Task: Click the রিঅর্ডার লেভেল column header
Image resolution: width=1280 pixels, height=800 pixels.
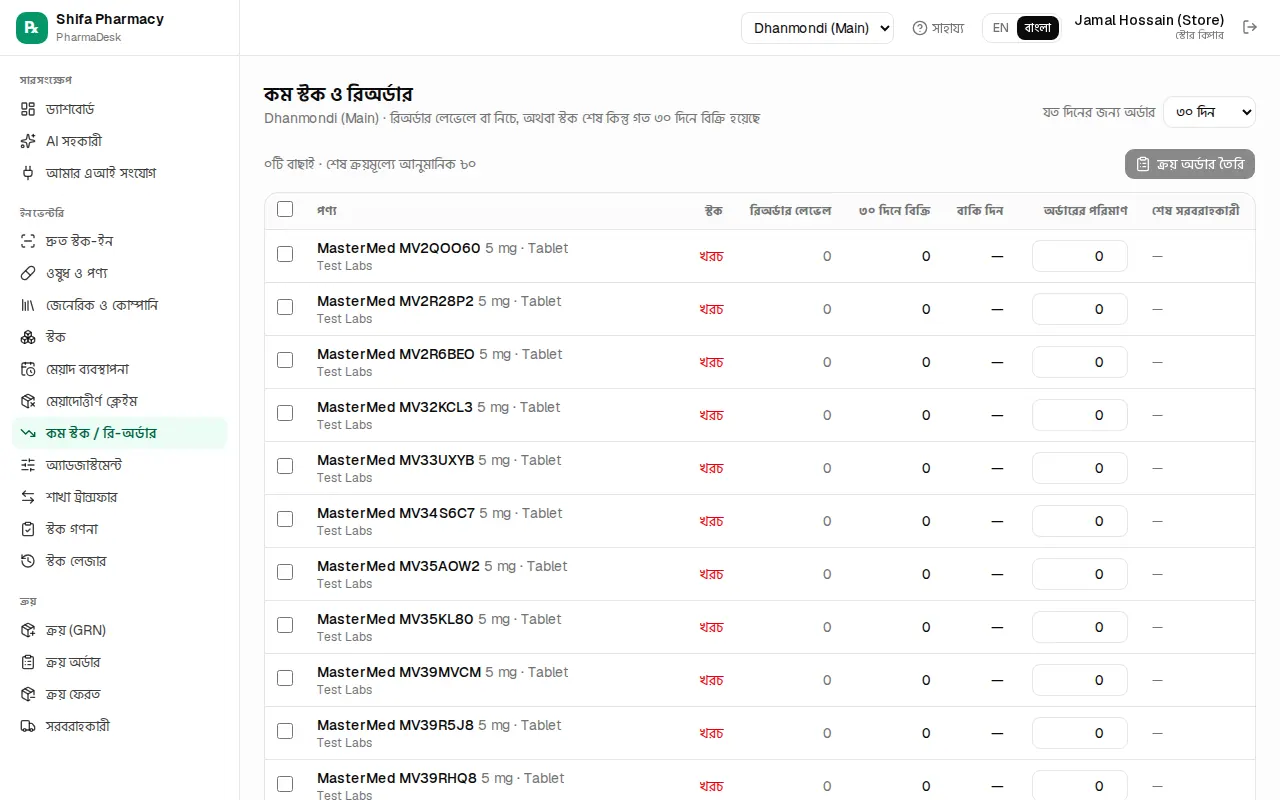Action: click(790, 211)
